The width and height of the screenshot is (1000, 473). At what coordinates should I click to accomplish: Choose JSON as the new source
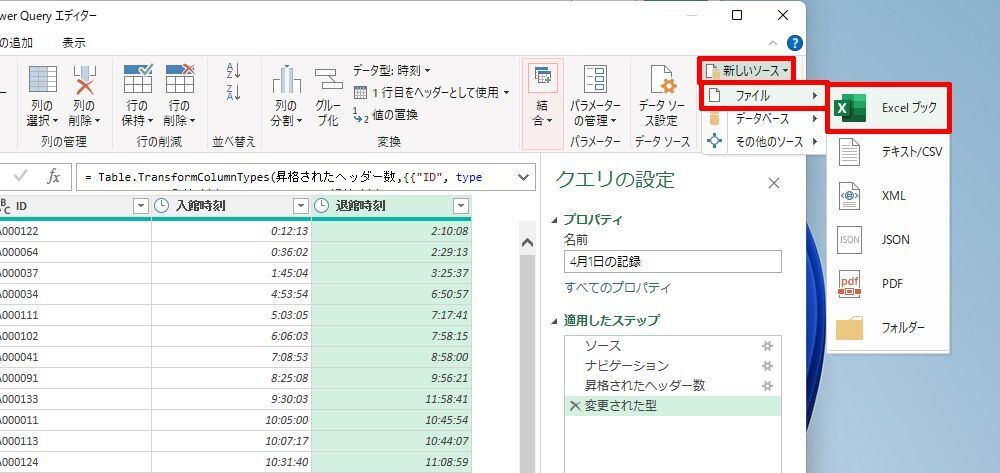tap(890, 240)
